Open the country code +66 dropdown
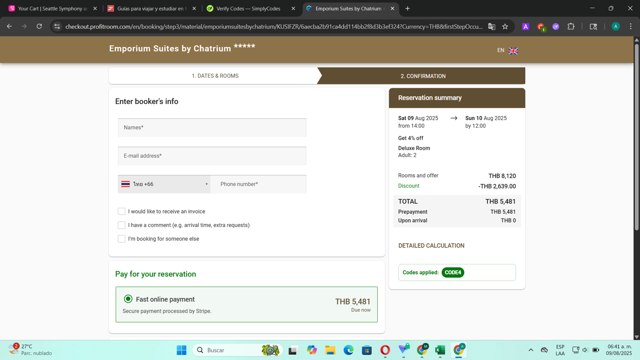This screenshot has height=360, width=640. 164,184
